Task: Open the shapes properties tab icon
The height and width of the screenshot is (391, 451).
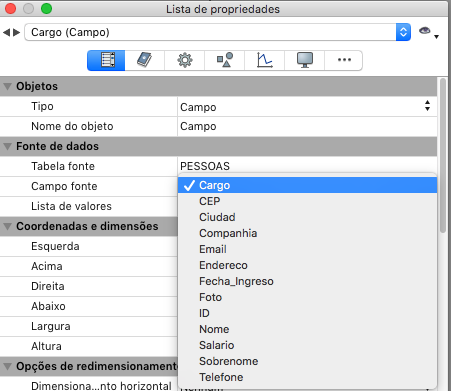Action: 225,60
